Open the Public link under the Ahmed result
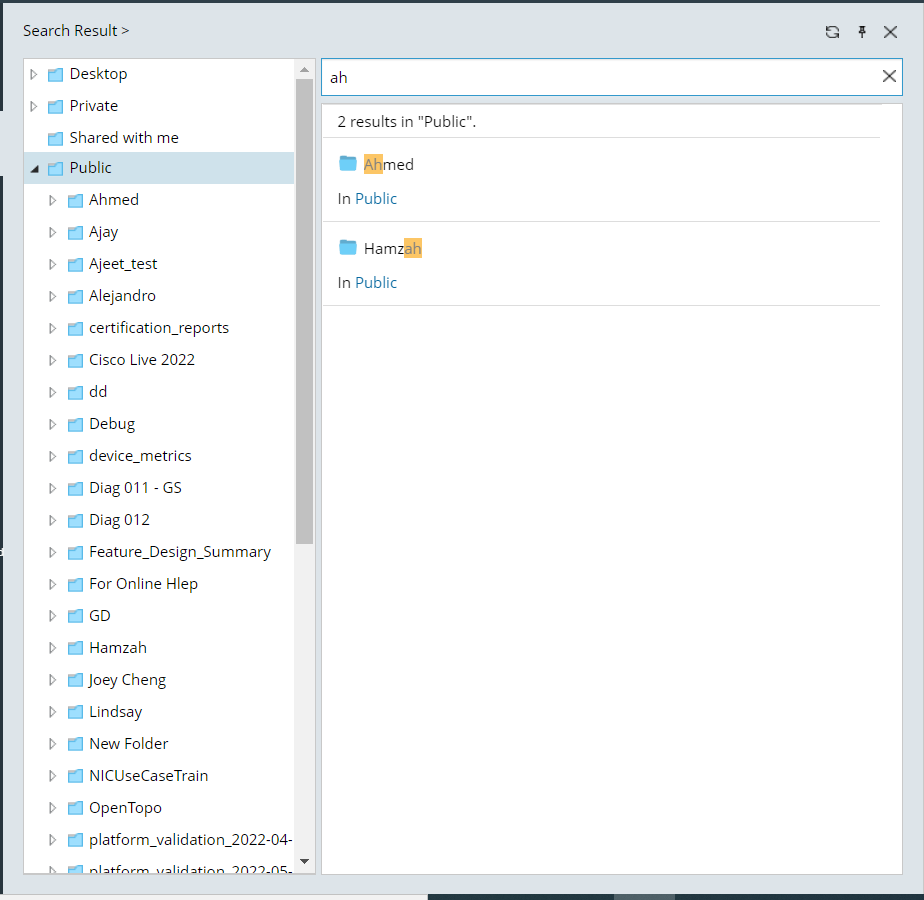The width and height of the screenshot is (924, 900). tap(376, 198)
